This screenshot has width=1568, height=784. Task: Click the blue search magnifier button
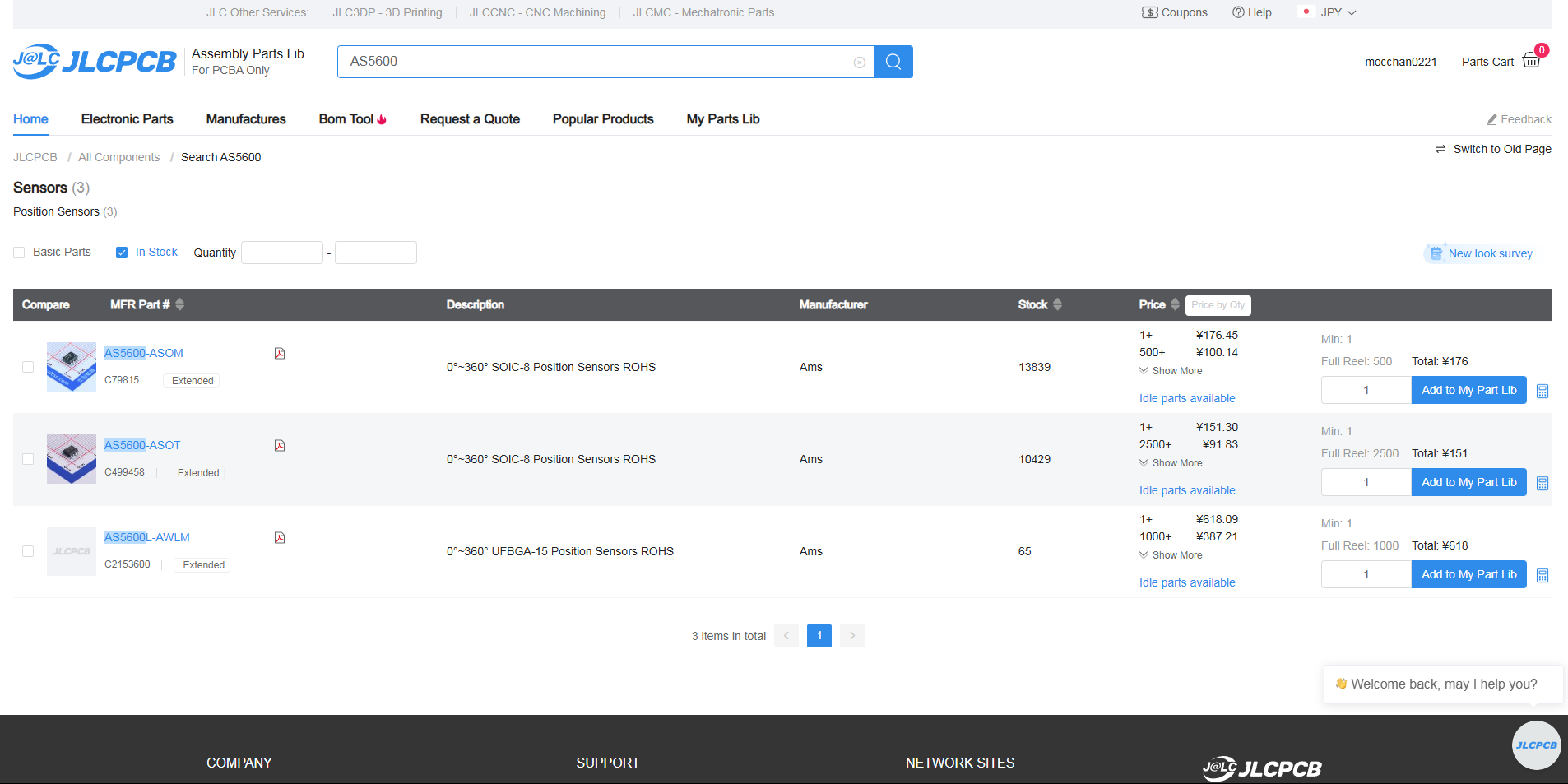[893, 62]
